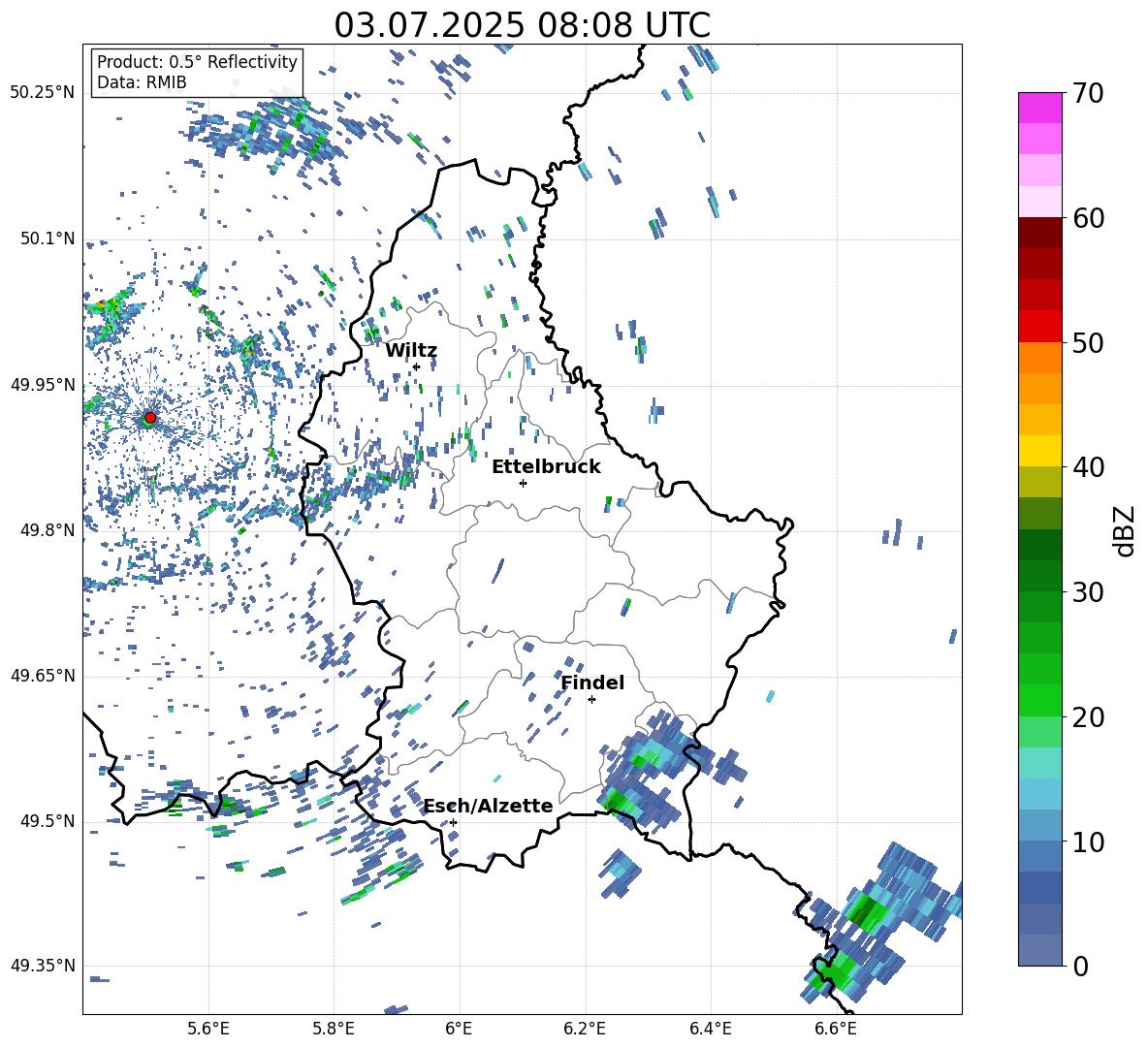Image resolution: width=1148 pixels, height=1048 pixels.
Task: Click the 60 value on the colorbar
Action: click(1088, 218)
